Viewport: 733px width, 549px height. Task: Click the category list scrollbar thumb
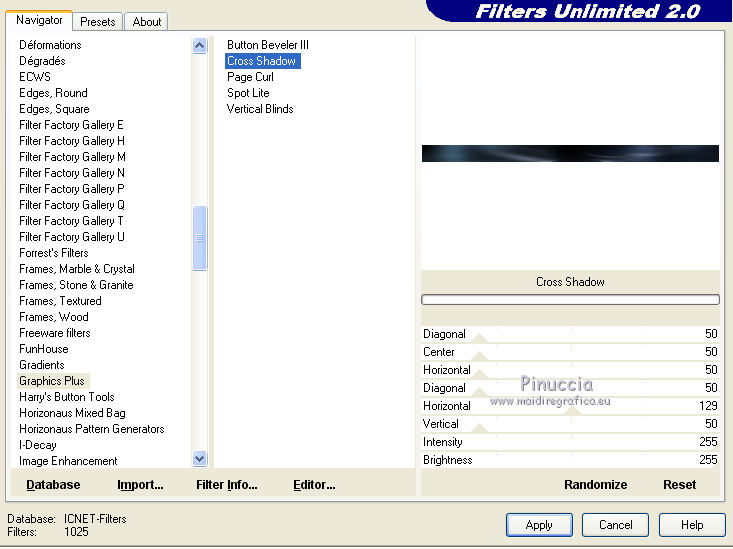200,238
